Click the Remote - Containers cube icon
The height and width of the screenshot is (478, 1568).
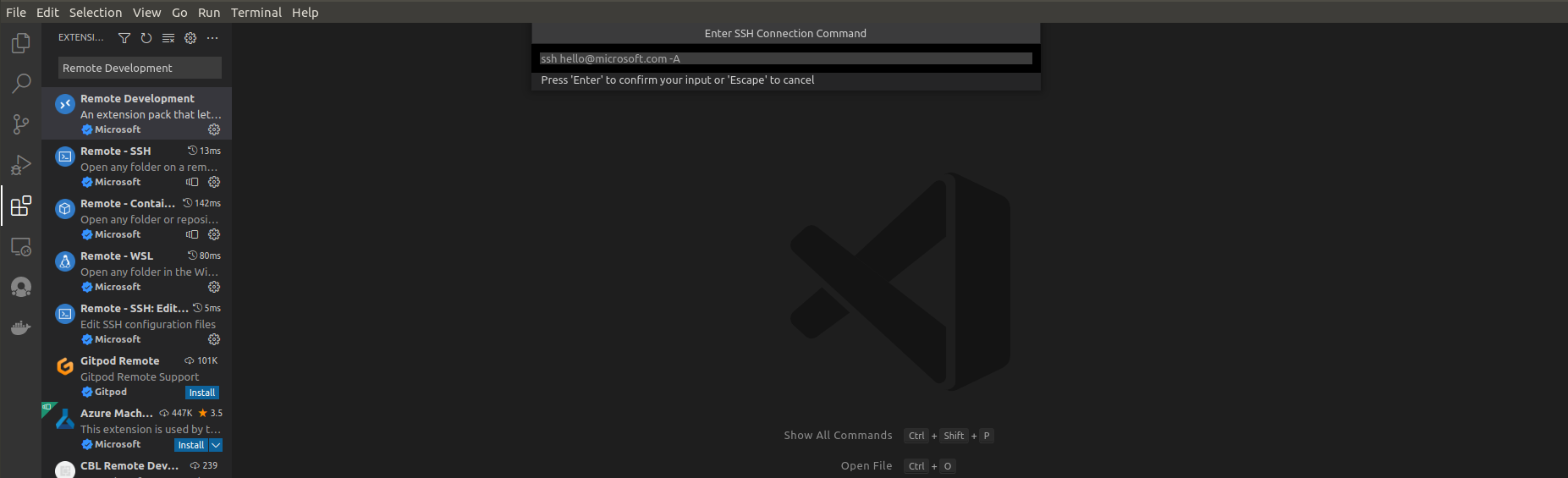(x=65, y=209)
